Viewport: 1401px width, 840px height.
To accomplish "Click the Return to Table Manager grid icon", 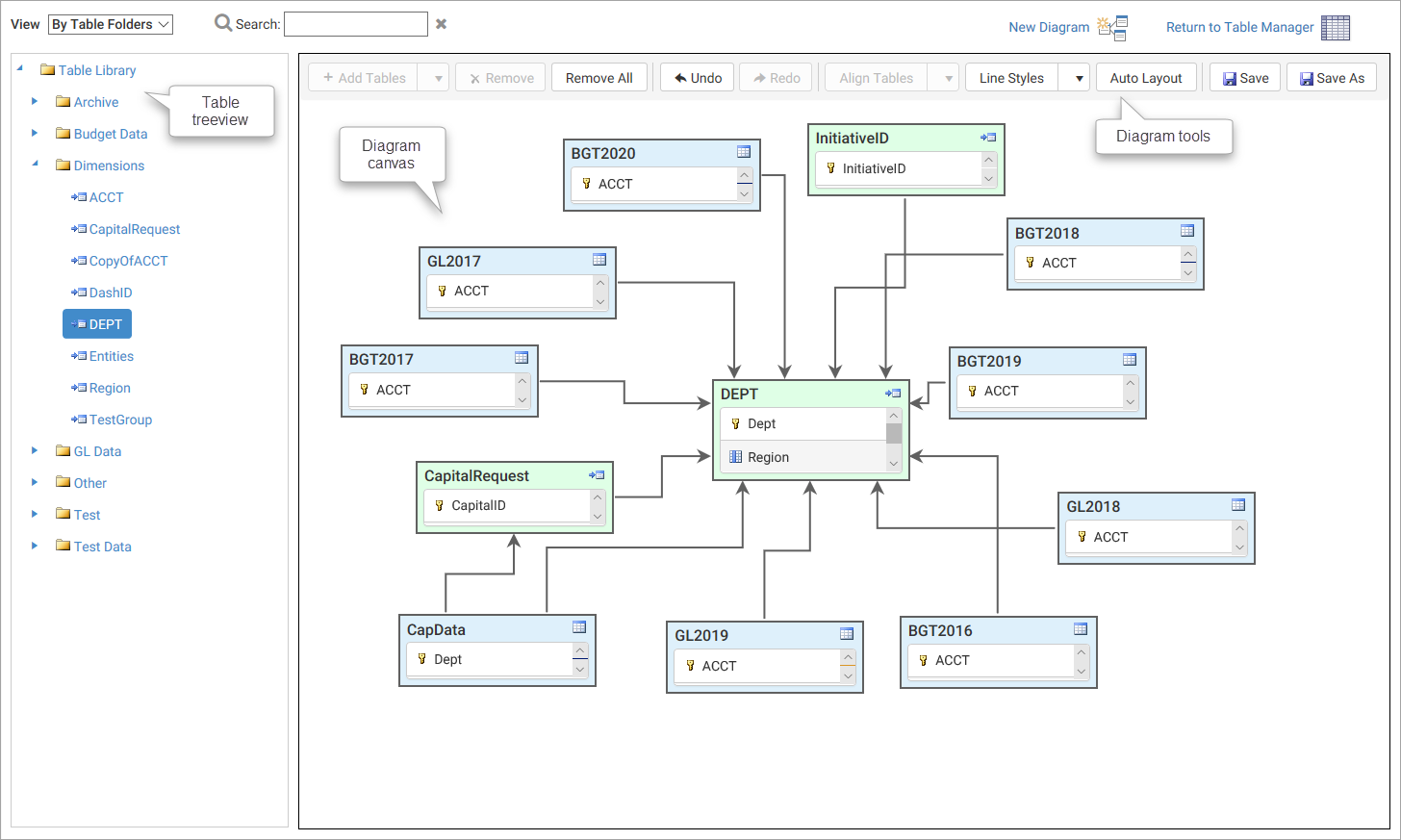I will (x=1337, y=27).
